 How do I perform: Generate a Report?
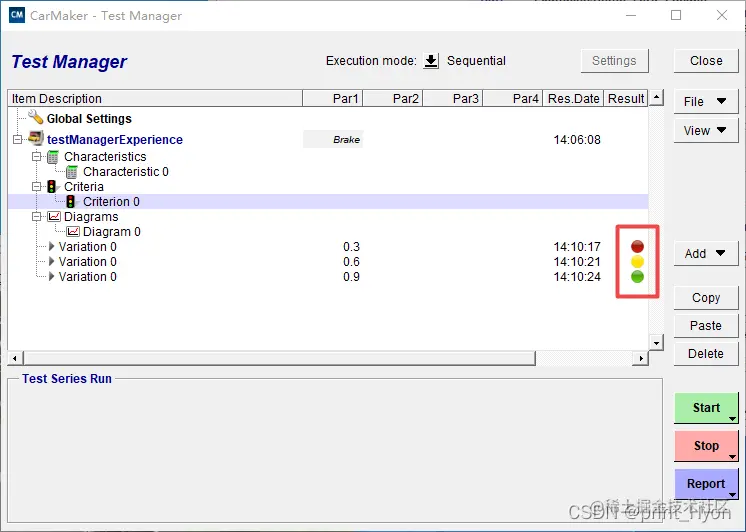click(706, 484)
